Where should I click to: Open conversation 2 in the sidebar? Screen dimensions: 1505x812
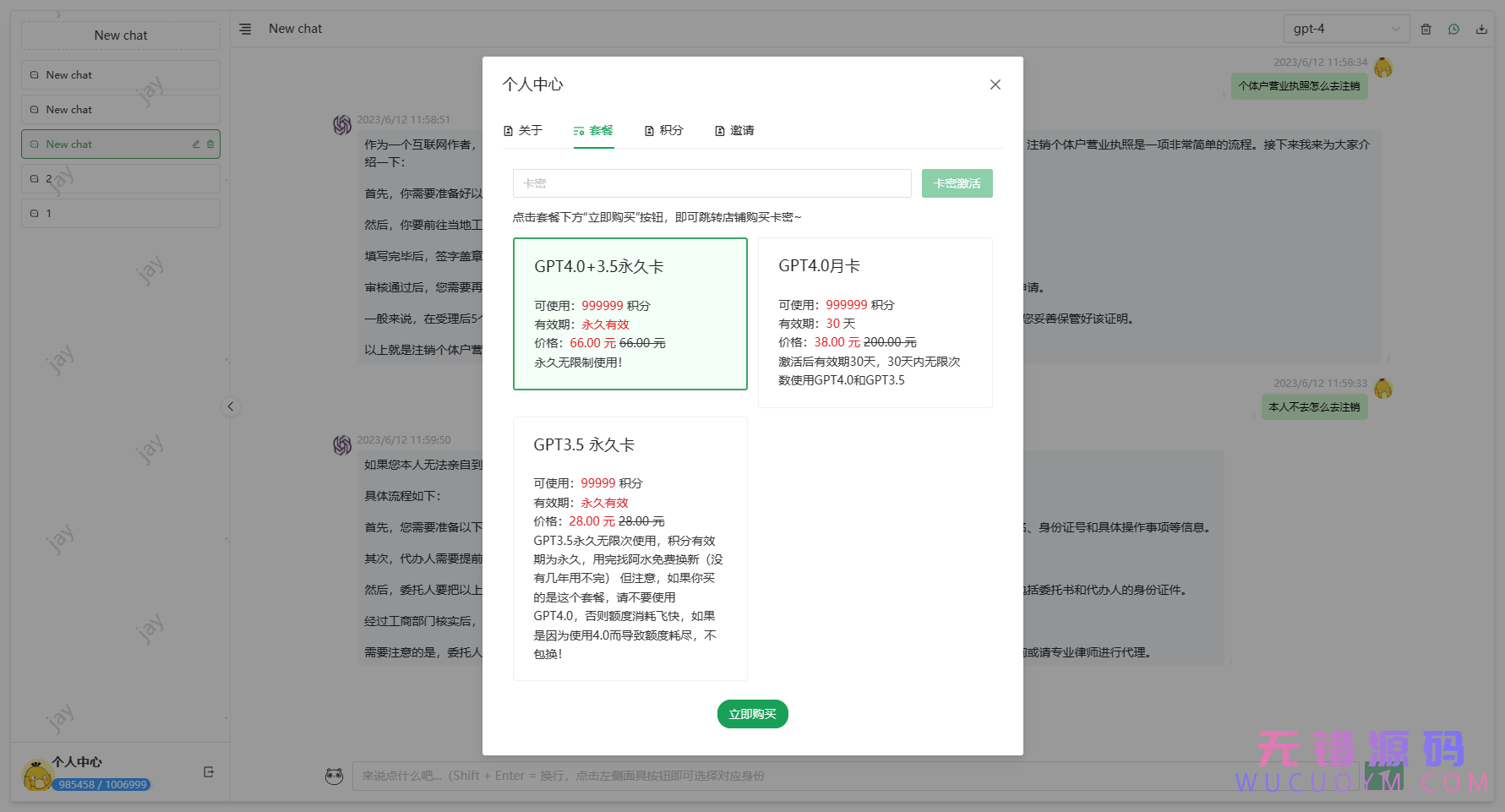point(120,178)
